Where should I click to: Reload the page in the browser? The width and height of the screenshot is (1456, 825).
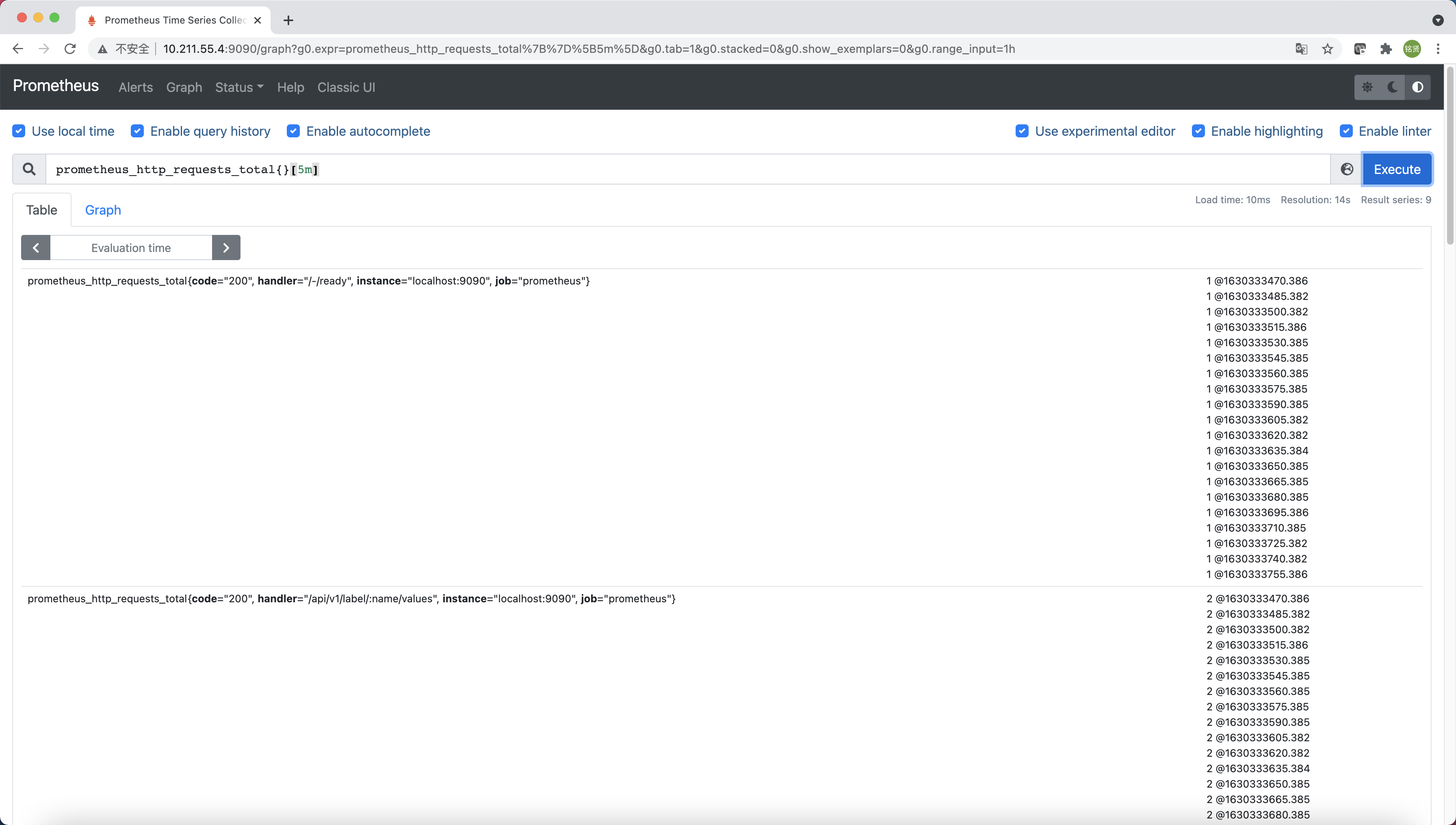(x=70, y=49)
